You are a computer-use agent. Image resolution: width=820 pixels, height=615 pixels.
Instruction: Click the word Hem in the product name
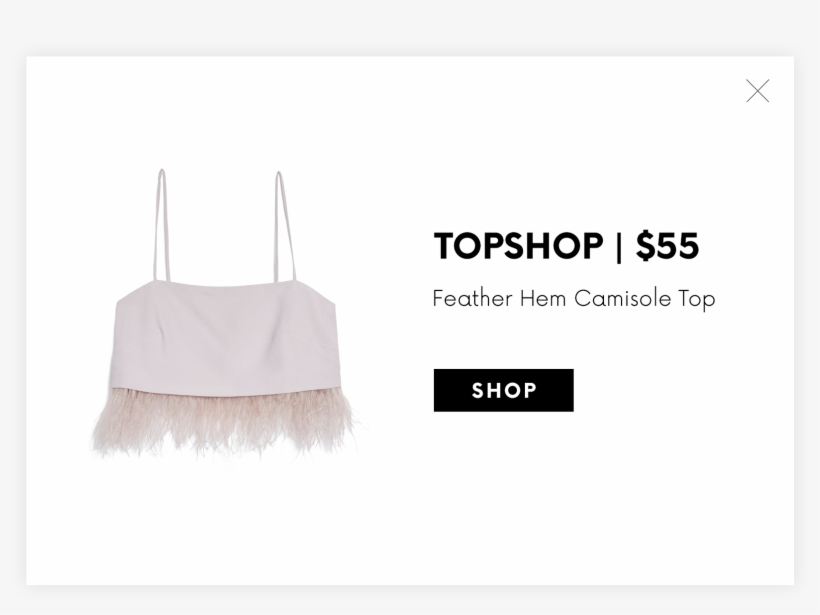pyautogui.click(x=543, y=299)
